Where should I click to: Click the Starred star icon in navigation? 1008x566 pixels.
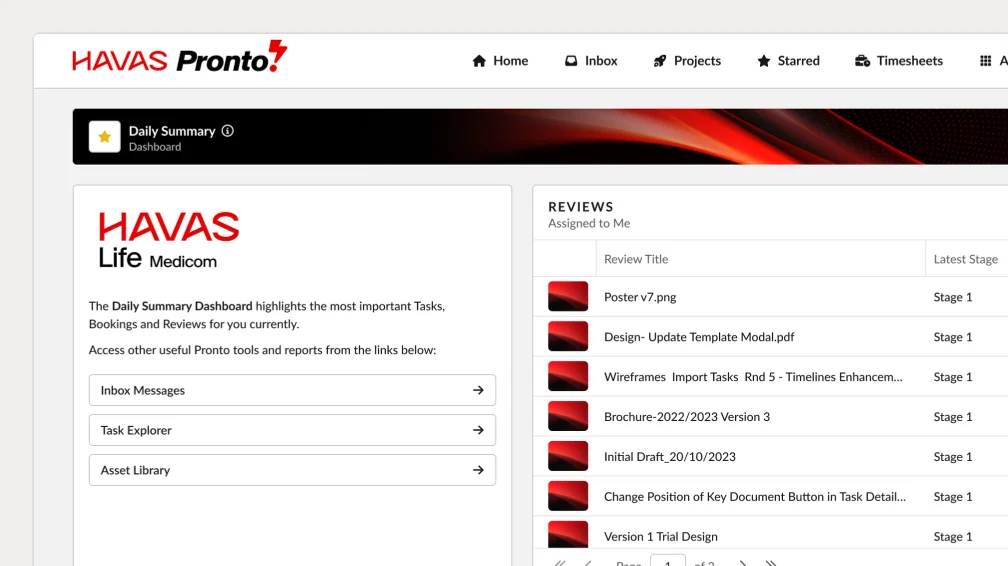[x=764, y=61]
